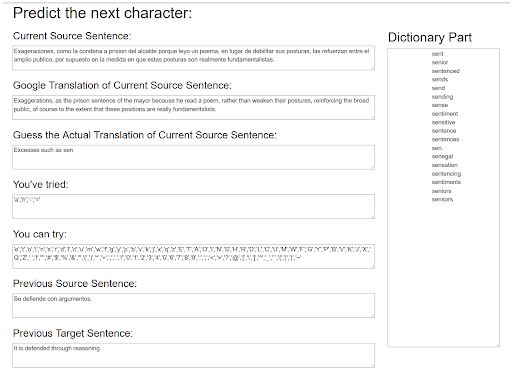Choose 'sentenced' from Dictionary Part
Viewport: 512px width, 371px height.
pos(445,71)
